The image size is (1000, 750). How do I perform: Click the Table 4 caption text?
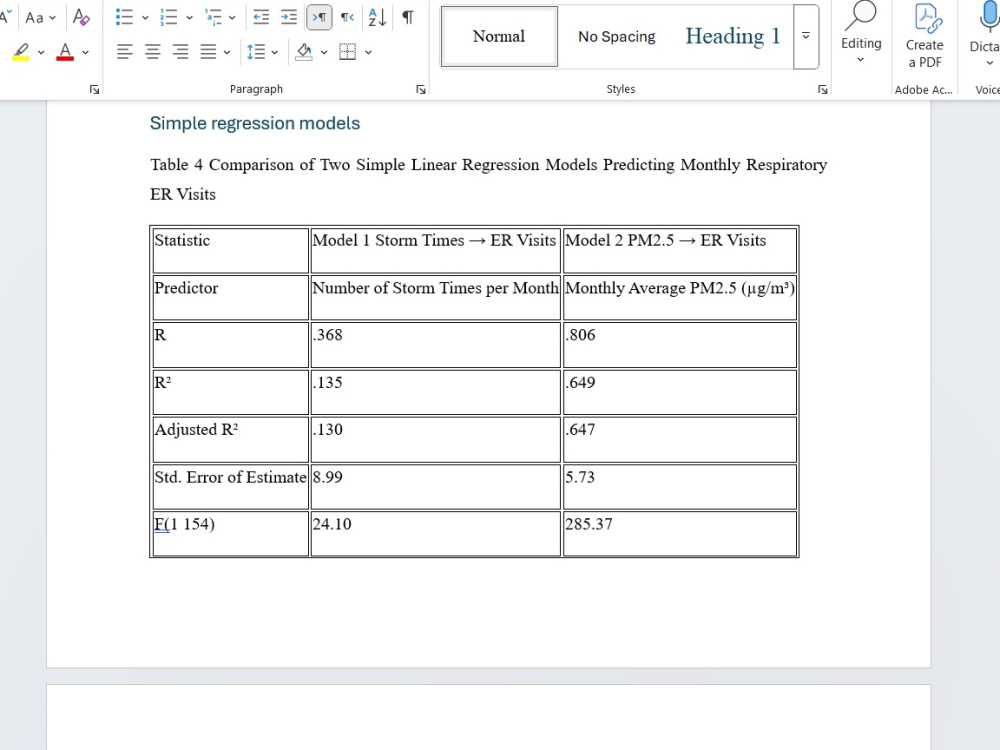489,179
